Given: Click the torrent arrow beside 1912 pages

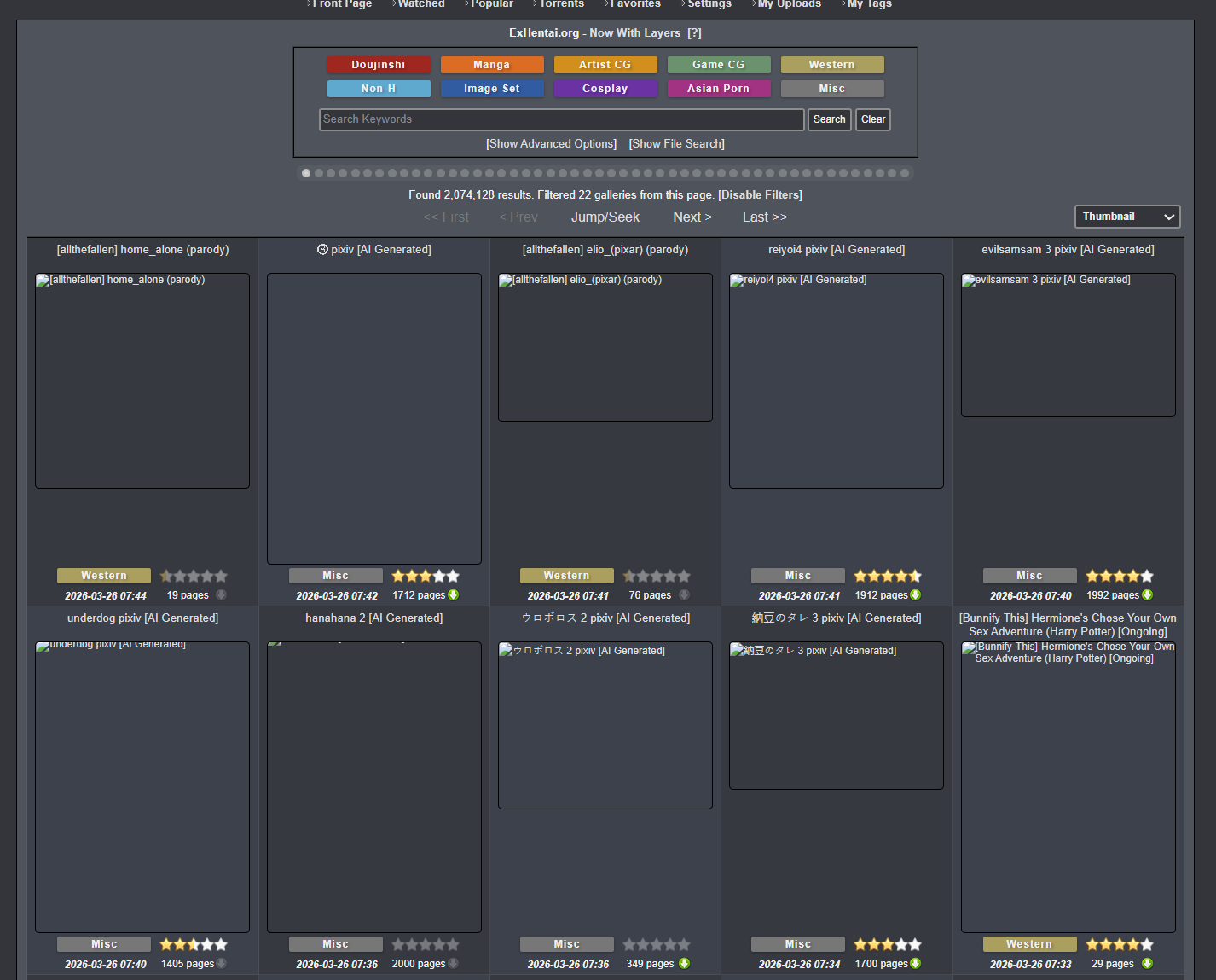Looking at the screenshot, I should pyautogui.click(x=916, y=595).
